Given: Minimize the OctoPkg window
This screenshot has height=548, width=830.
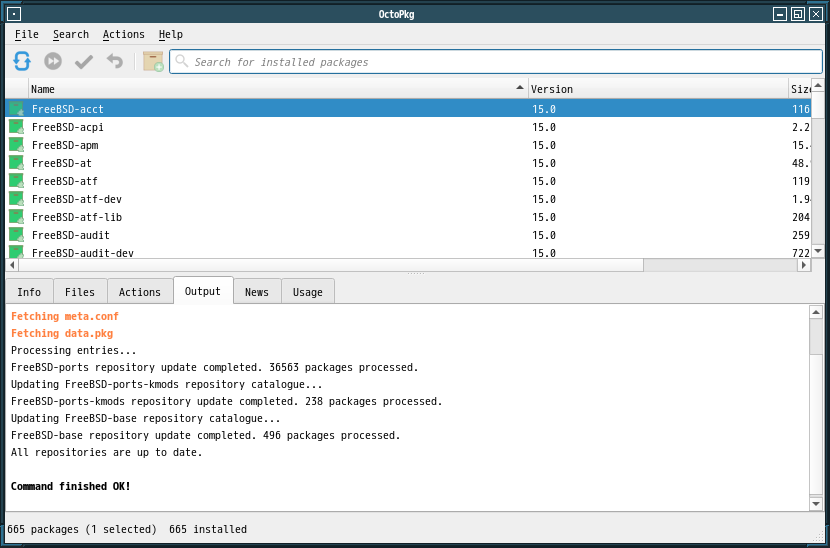Looking at the screenshot, I should pos(780,14).
